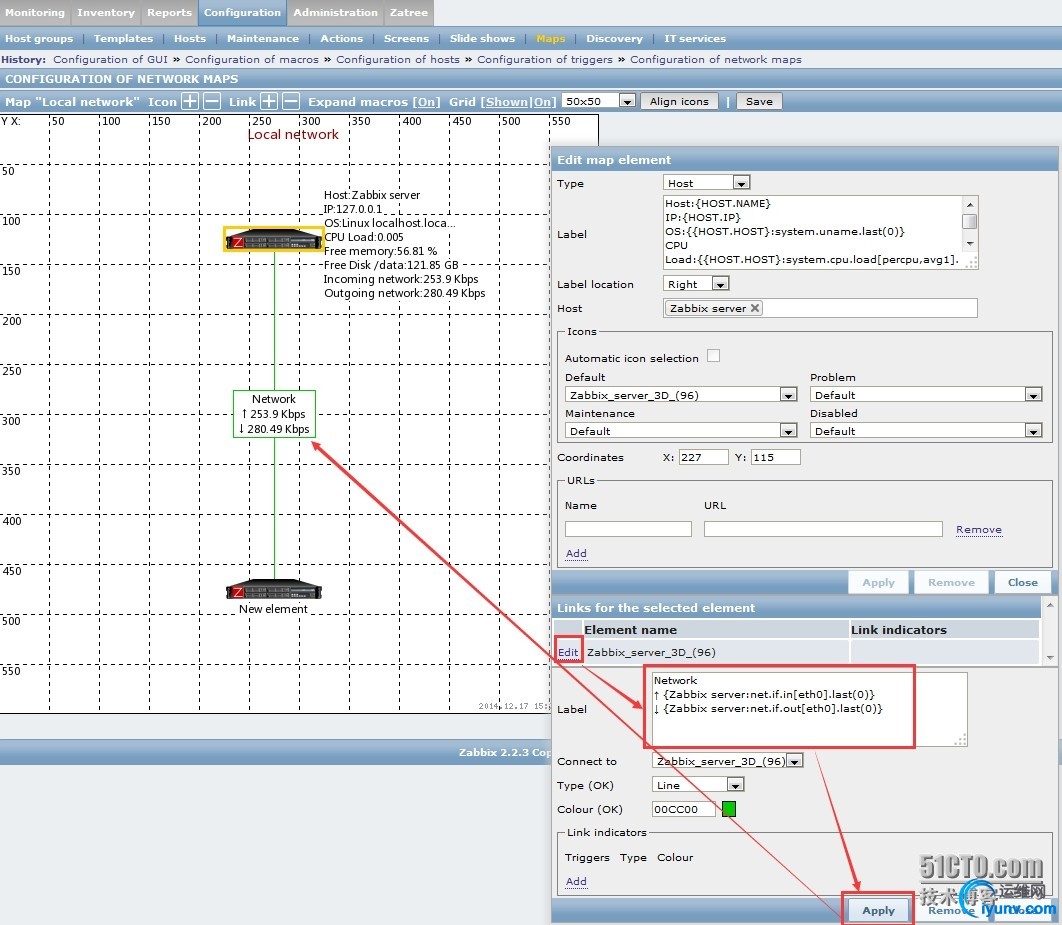This screenshot has width=1062, height=925.
Task: Open the Problem icon dropdown
Action: [925, 395]
